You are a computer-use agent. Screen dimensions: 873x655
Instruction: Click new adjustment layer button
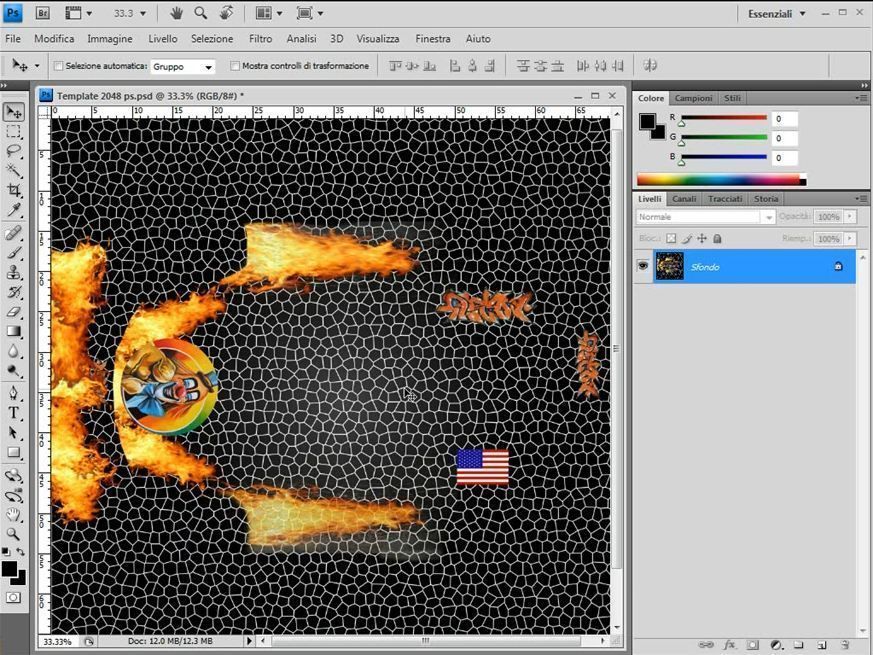[776, 645]
